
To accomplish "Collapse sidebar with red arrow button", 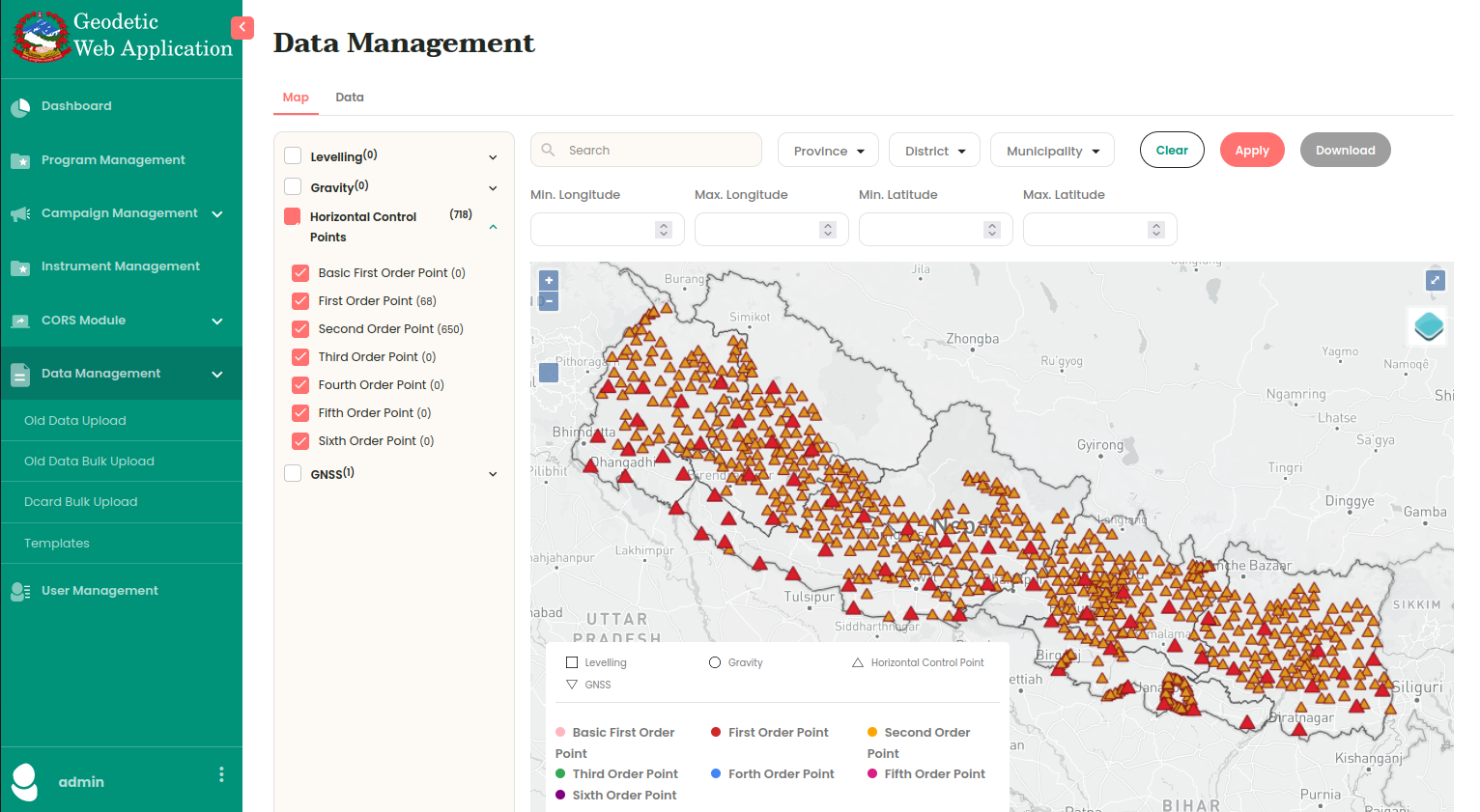I will click(242, 28).
